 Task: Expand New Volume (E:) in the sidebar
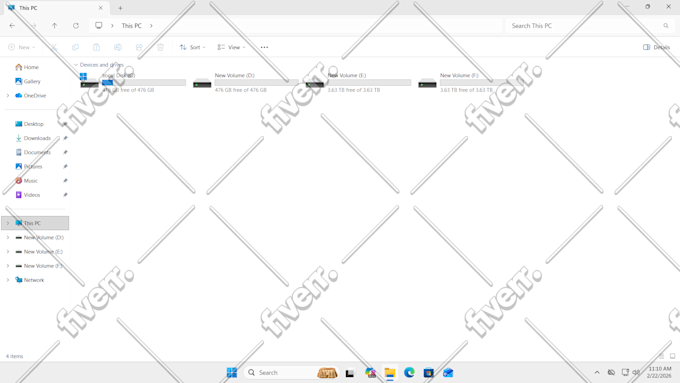click(x=8, y=252)
